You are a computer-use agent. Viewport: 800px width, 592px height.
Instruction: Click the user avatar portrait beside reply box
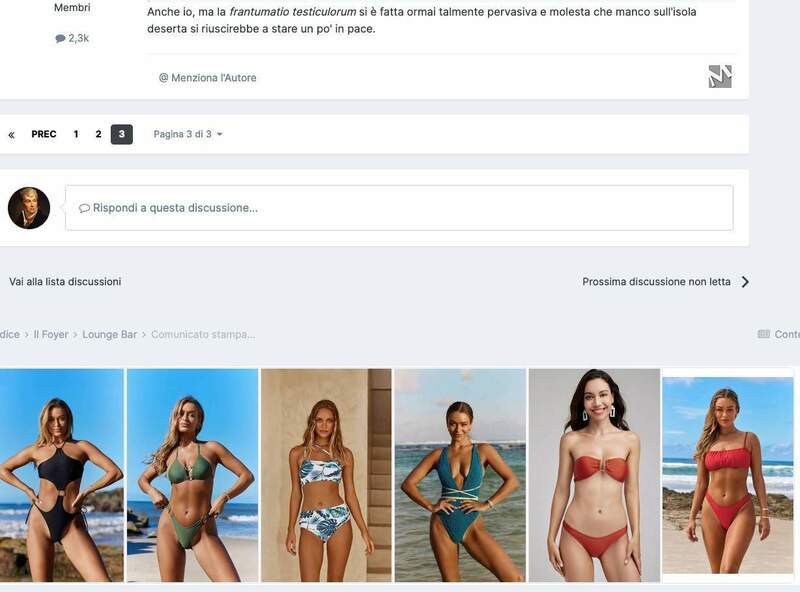tap(29, 208)
